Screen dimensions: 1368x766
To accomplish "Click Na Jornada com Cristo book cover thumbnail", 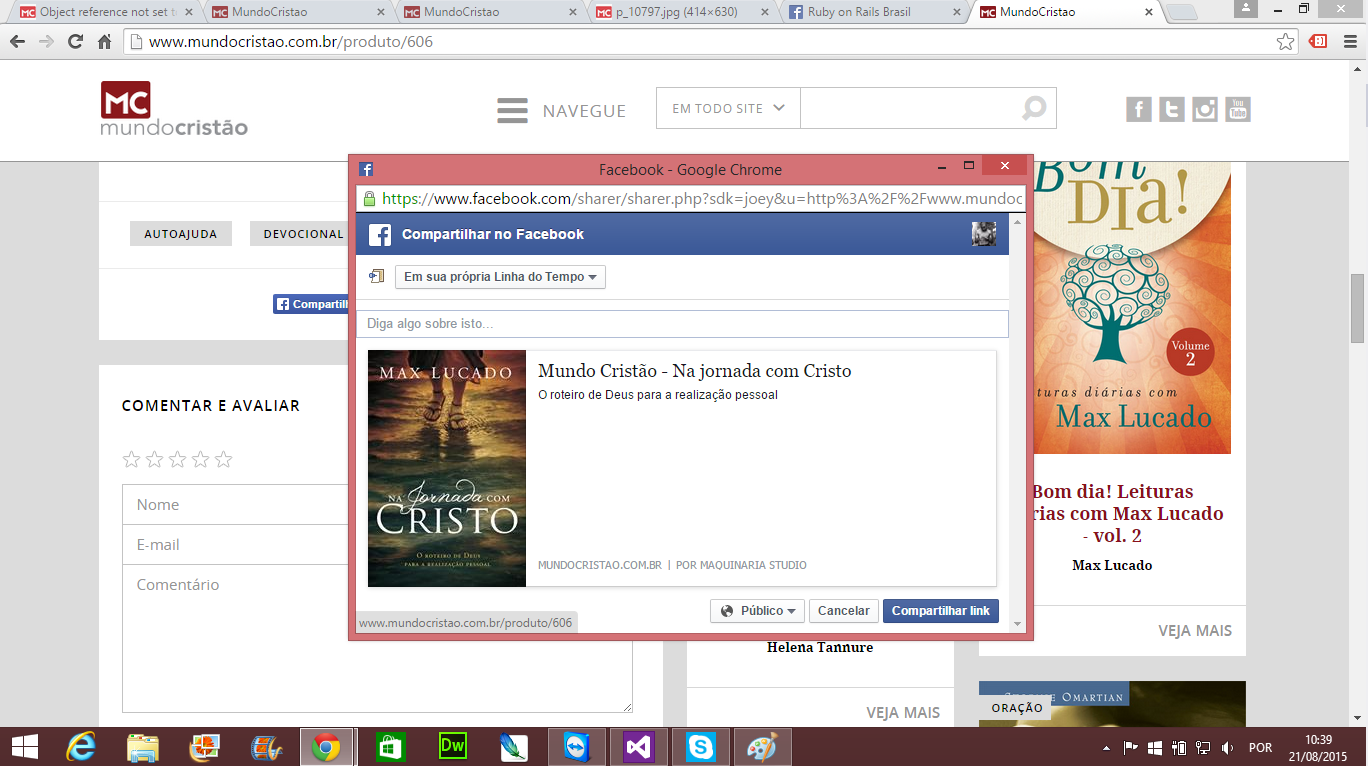I will pos(447,468).
